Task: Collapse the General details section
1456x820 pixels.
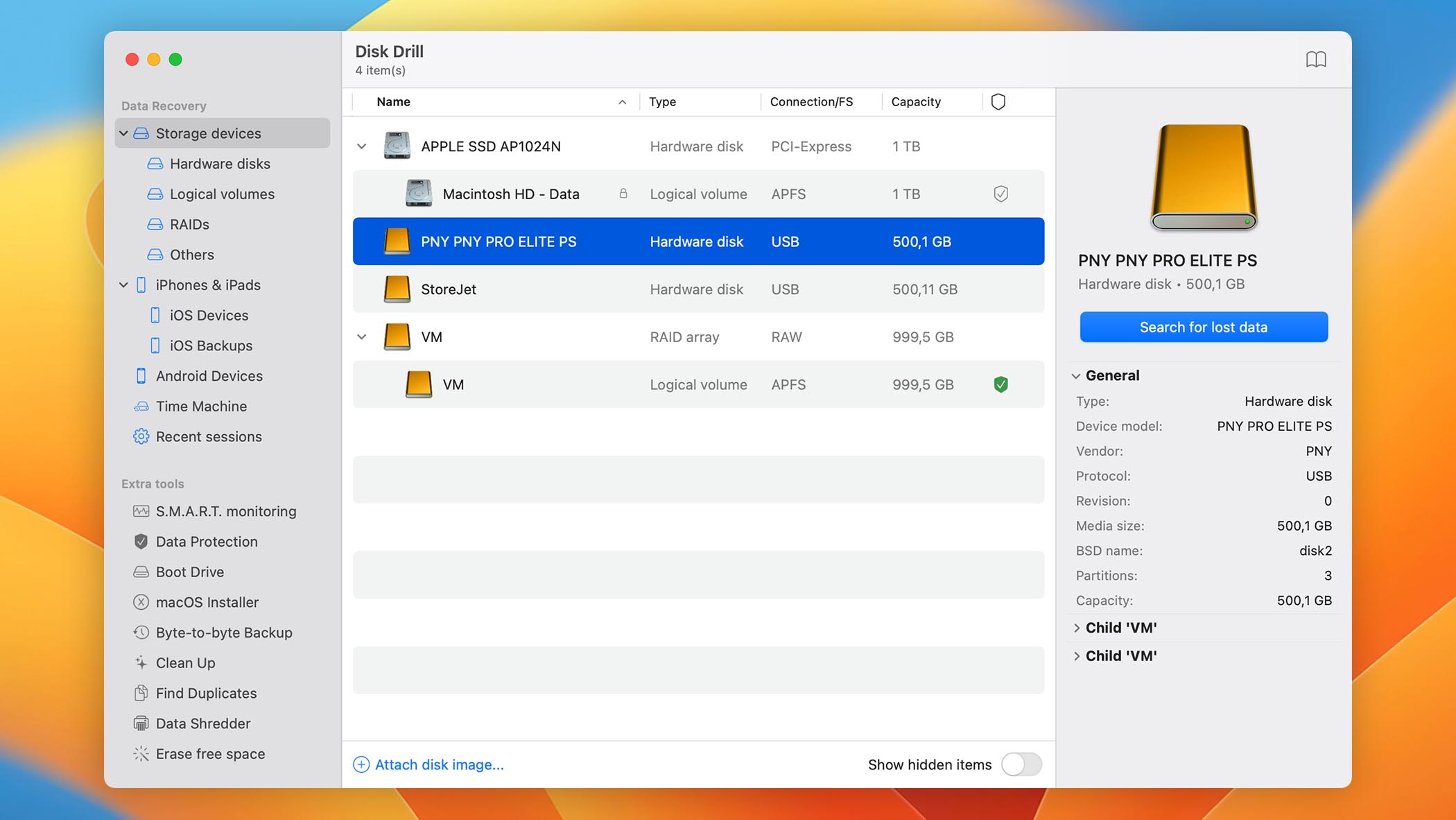Action: [1076, 376]
